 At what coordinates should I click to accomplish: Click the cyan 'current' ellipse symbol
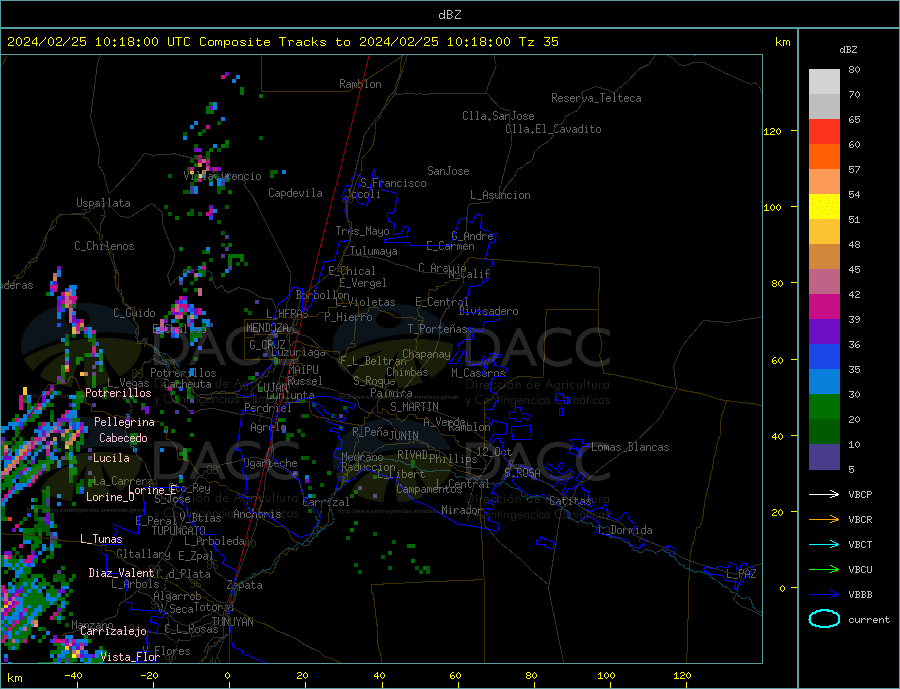(824, 619)
